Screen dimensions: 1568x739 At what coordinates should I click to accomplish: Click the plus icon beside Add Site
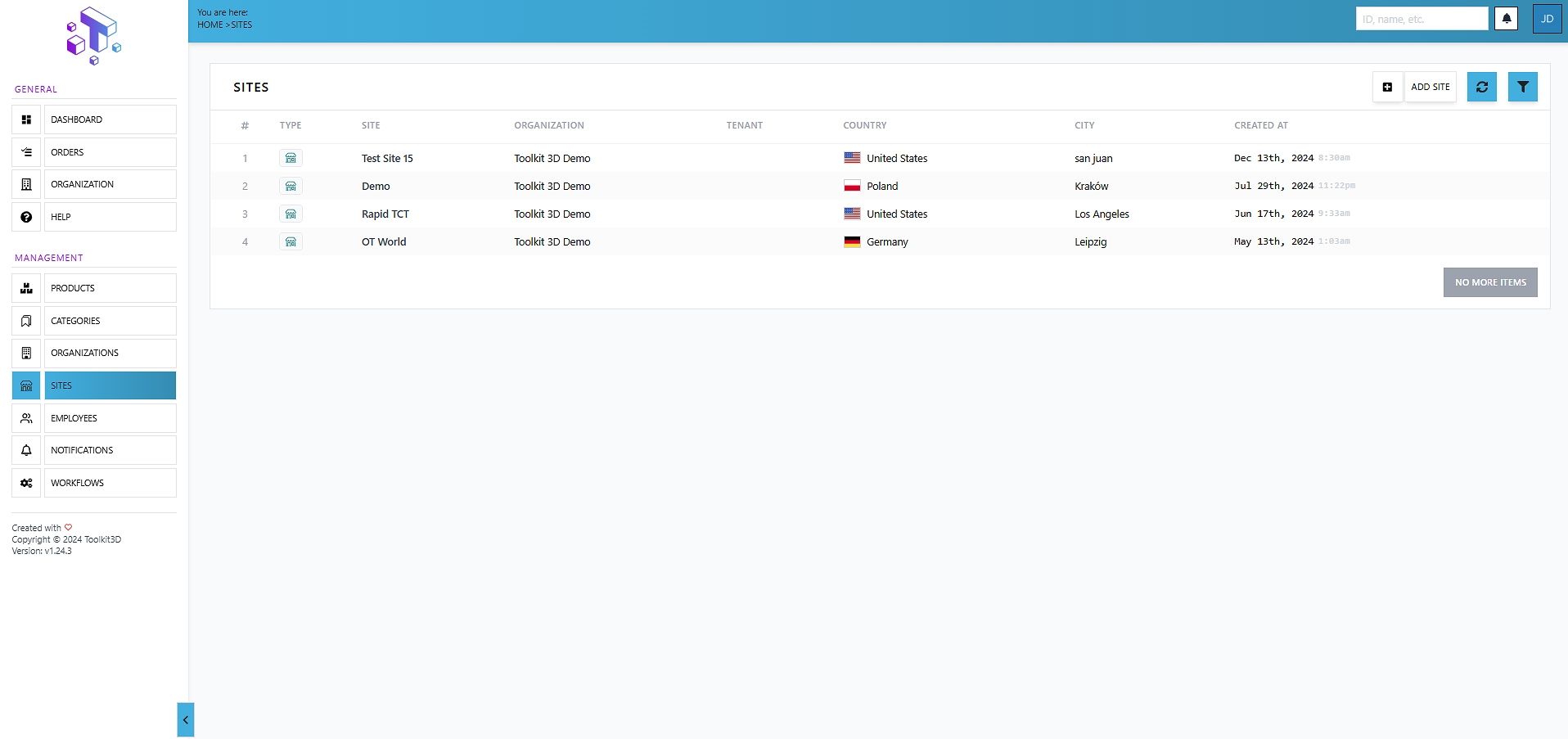(1387, 87)
